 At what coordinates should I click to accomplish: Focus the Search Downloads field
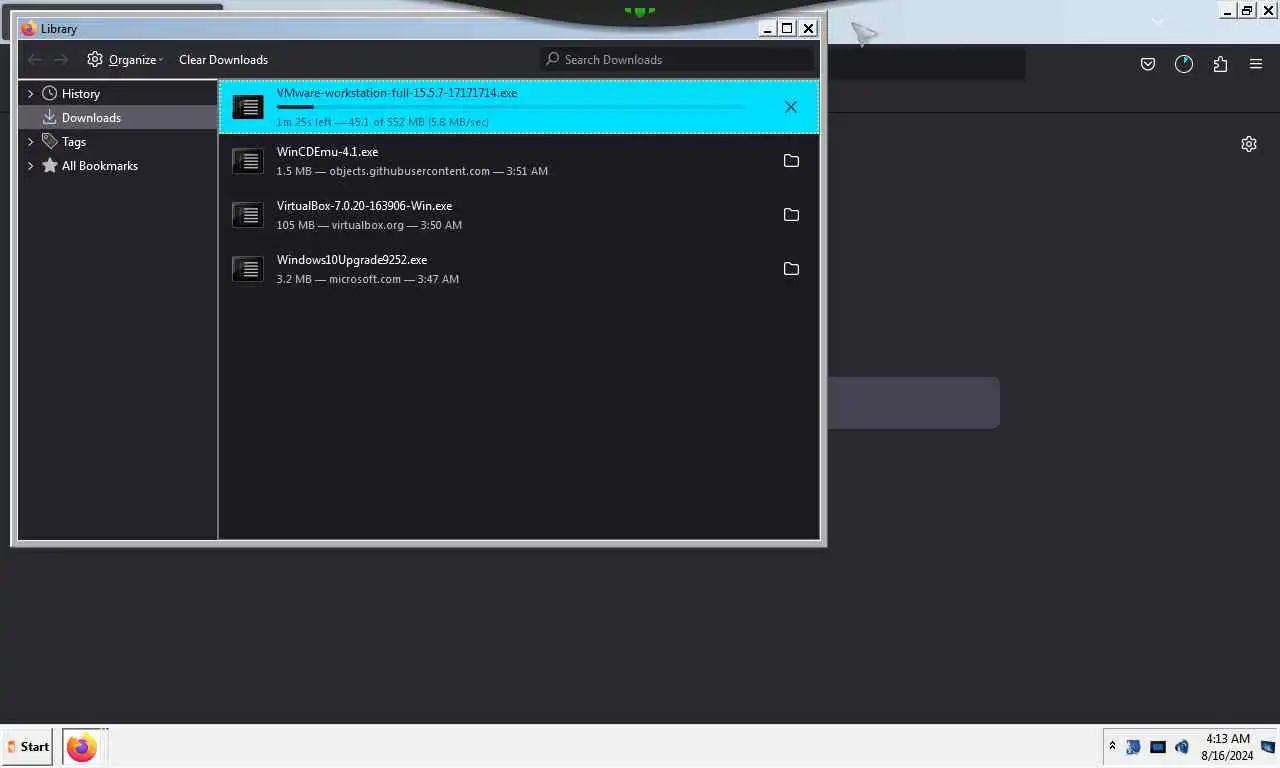[678, 60]
